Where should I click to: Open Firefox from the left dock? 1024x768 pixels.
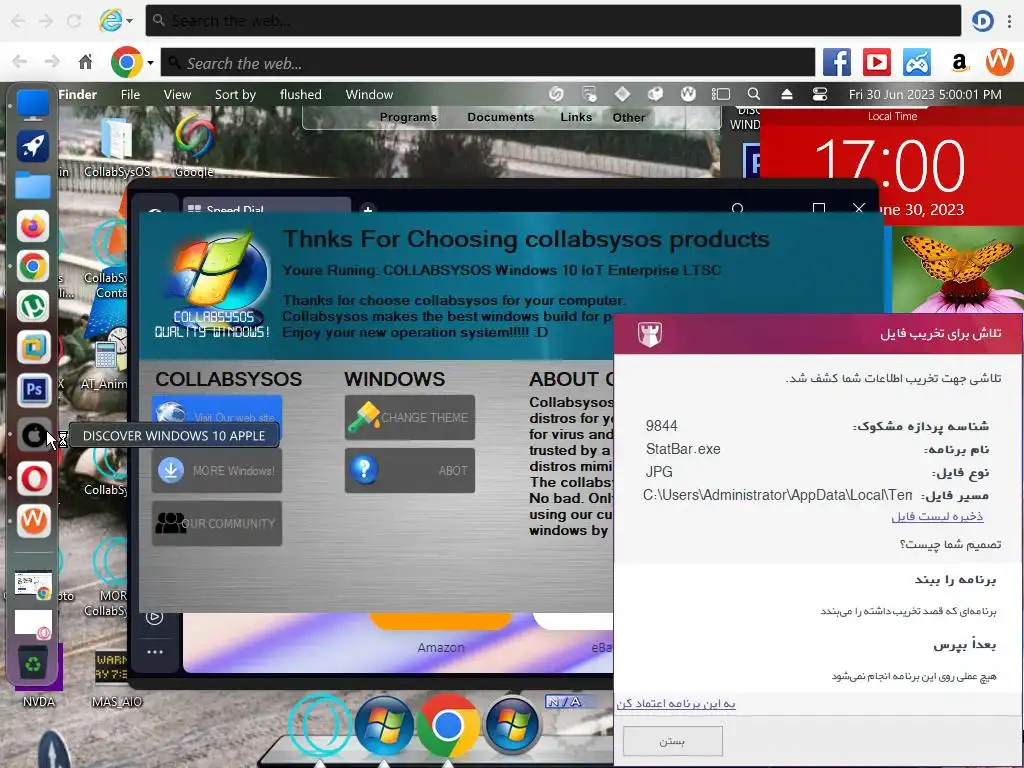33,227
